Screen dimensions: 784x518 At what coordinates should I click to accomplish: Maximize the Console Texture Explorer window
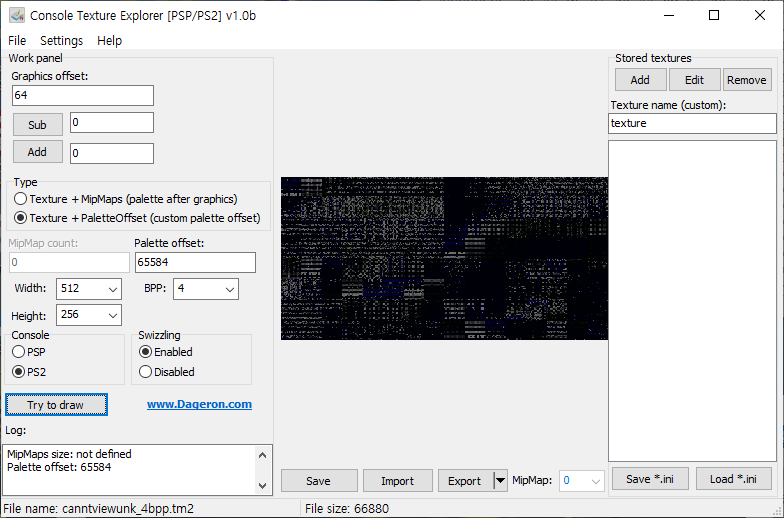714,16
